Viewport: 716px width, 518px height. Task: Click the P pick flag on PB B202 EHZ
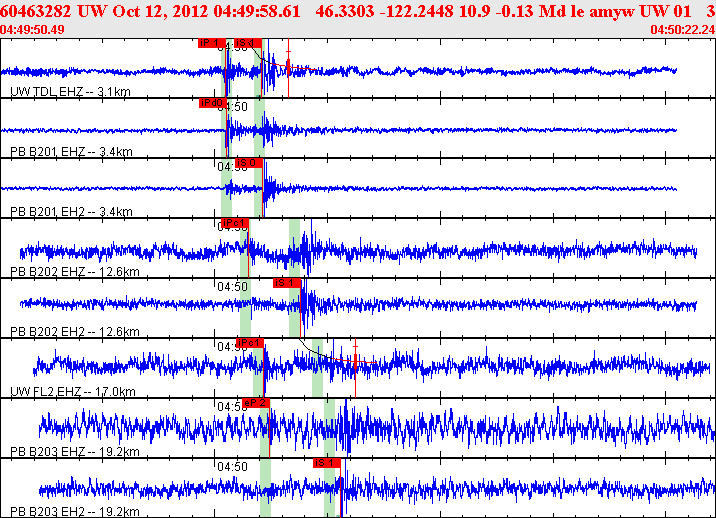233,223
